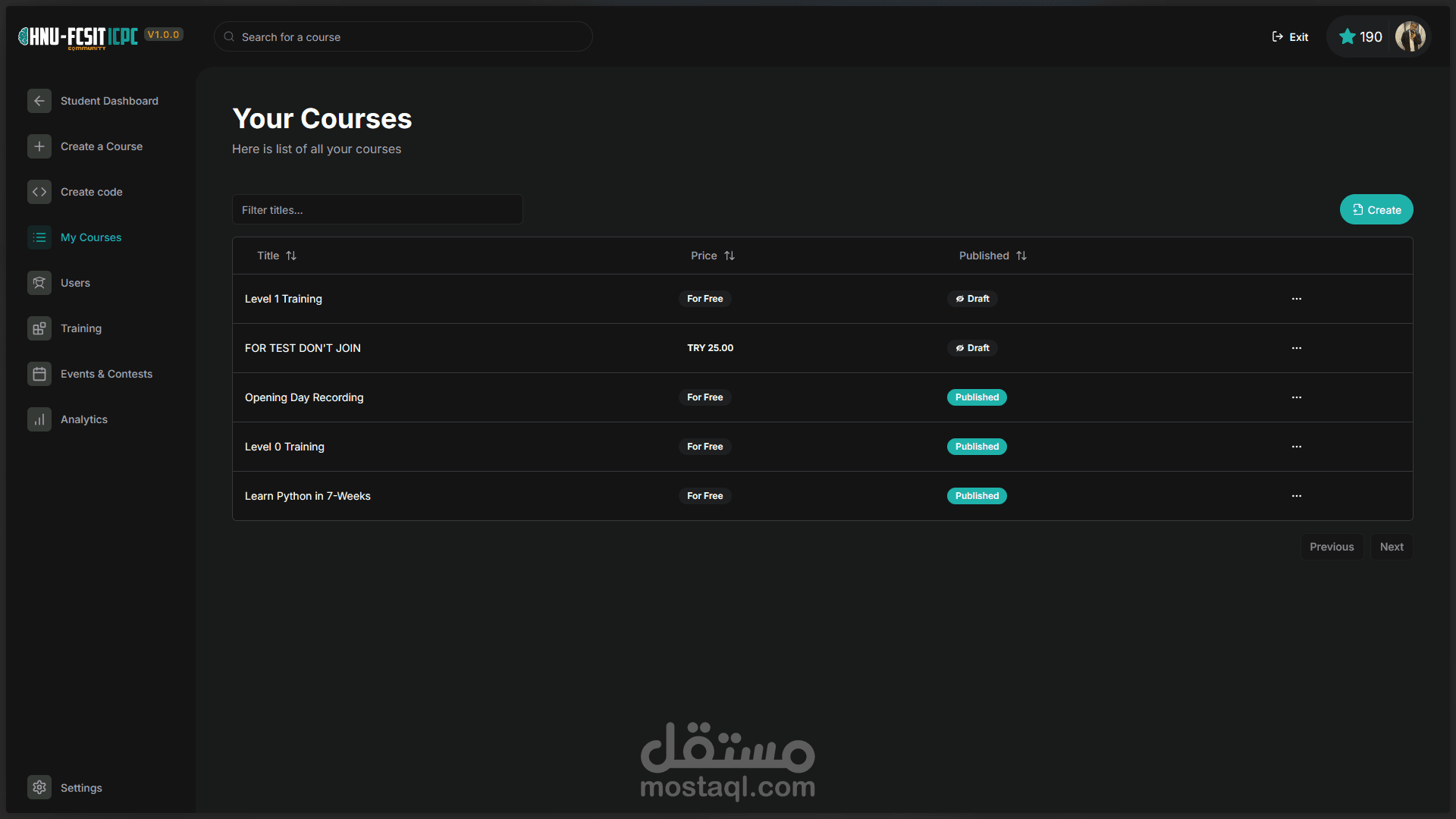Viewport: 1456px width, 819px height.
Task: Click Learn Python in 7-Weeks title
Action: (x=308, y=496)
